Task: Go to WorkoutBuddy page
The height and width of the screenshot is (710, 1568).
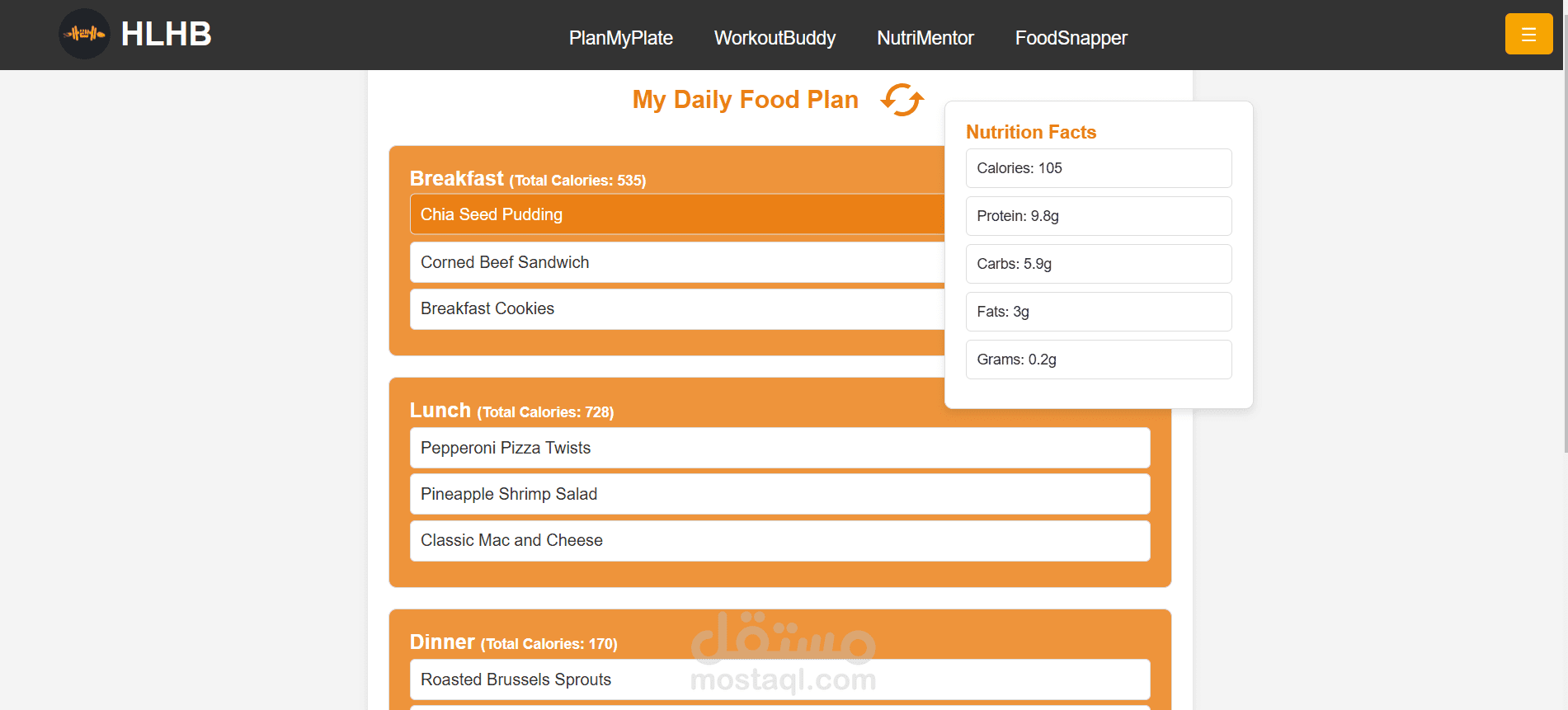Action: coord(775,38)
